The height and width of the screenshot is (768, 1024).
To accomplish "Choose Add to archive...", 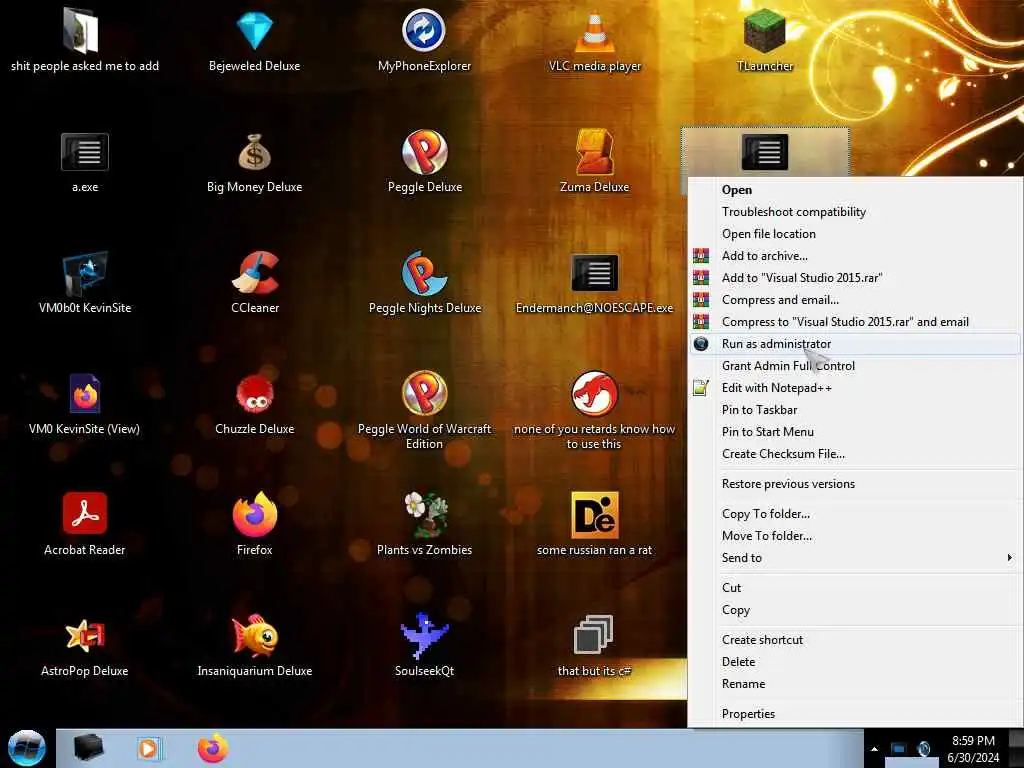I will 856,256.
